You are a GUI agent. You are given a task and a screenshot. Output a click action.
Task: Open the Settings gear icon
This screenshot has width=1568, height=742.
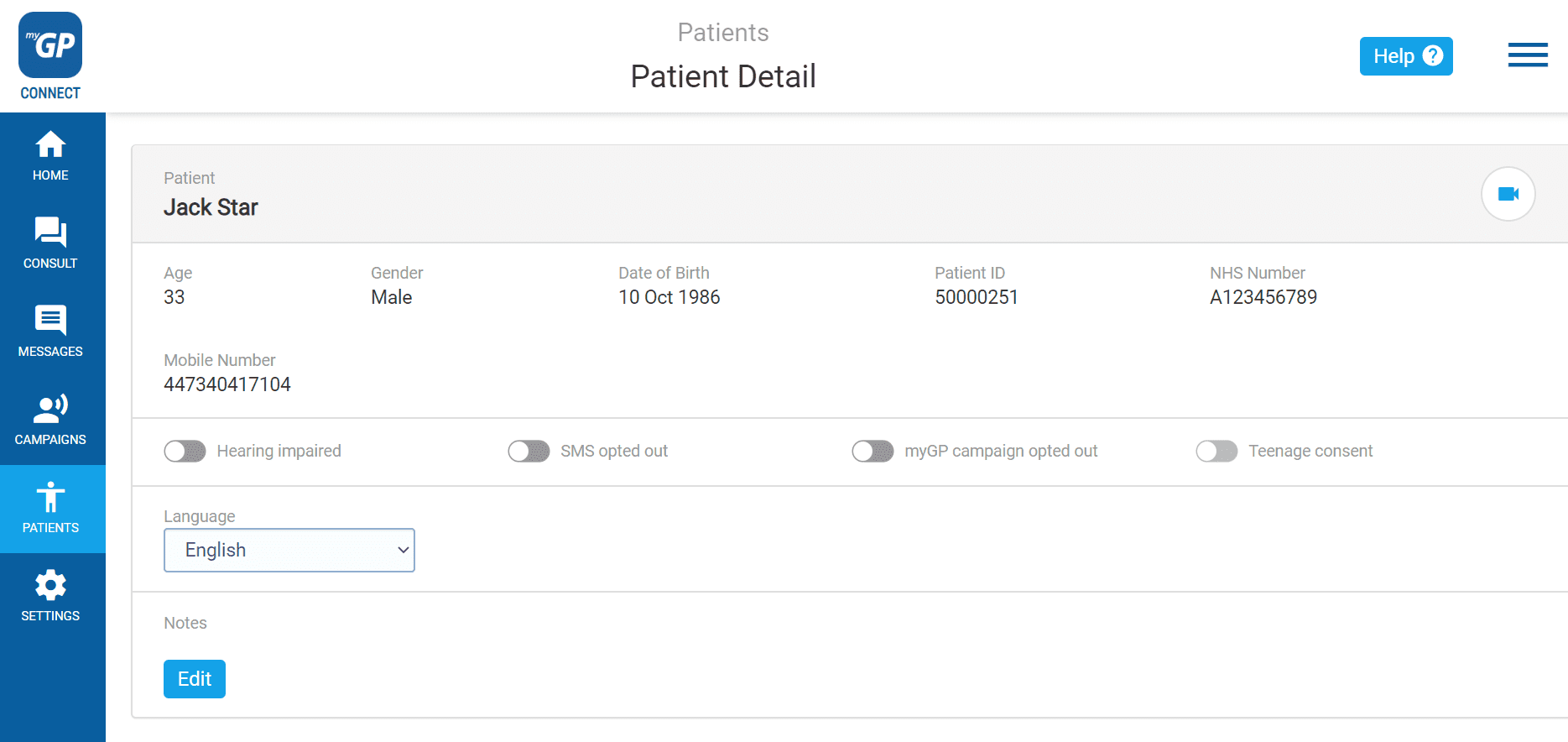tap(50, 585)
